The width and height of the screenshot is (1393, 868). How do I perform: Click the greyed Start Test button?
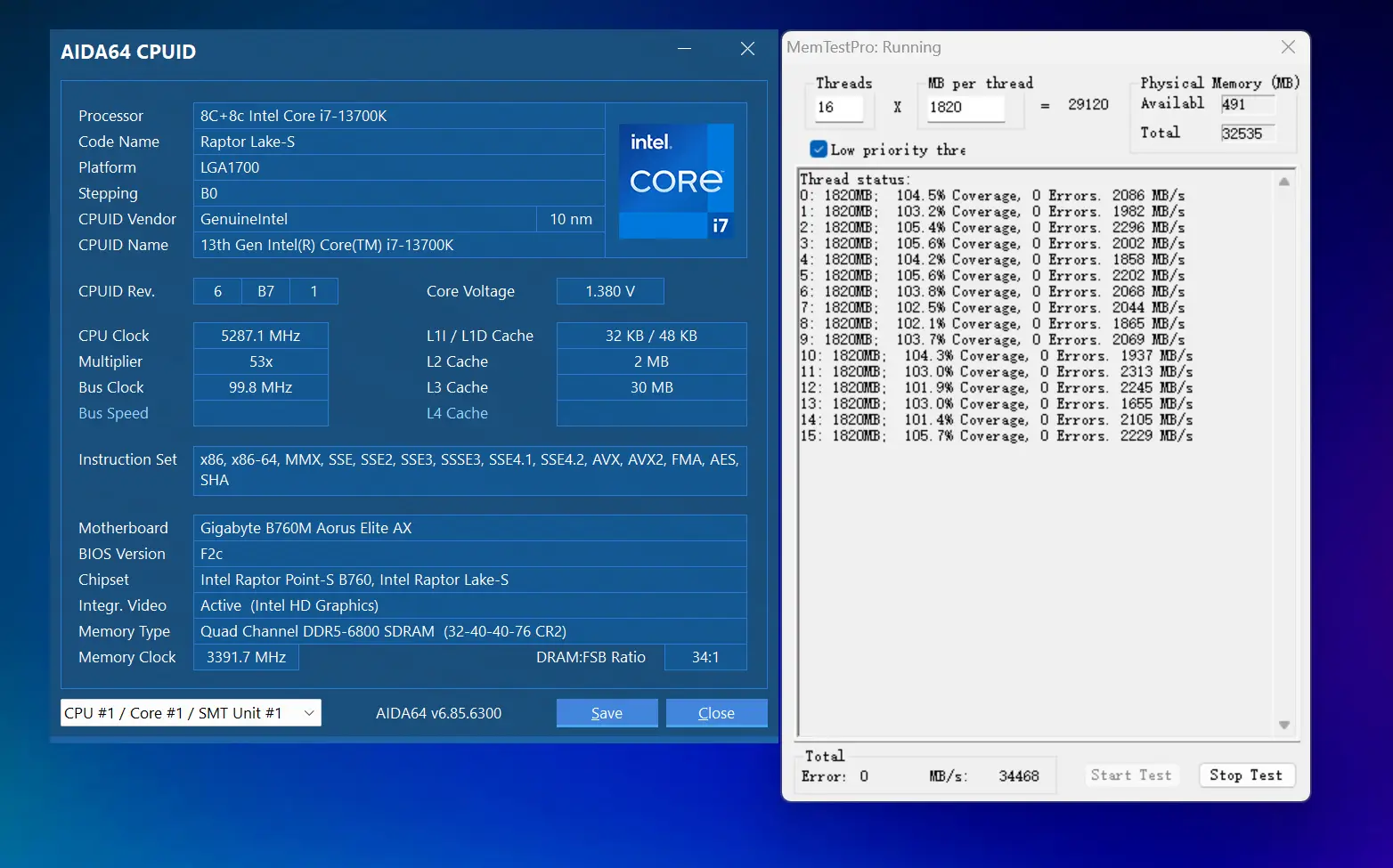pyautogui.click(x=1130, y=775)
